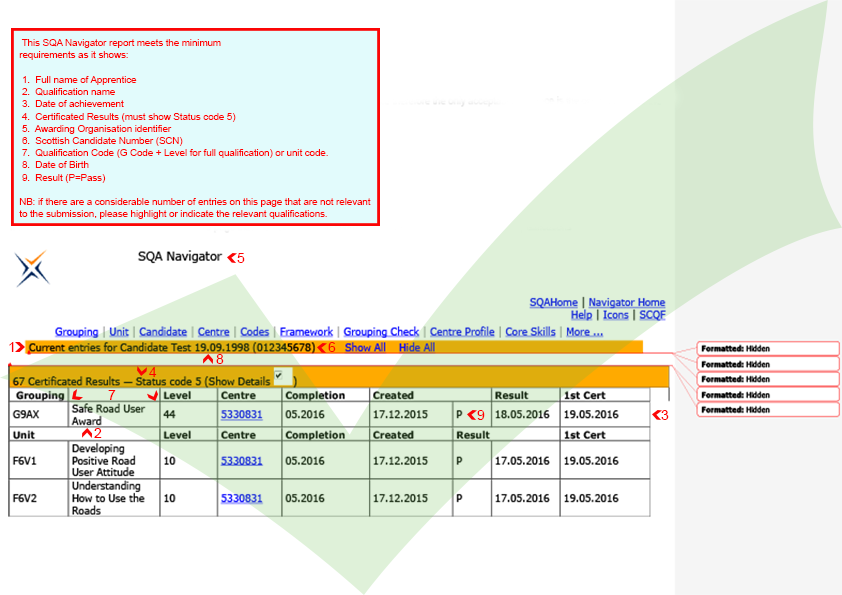The height and width of the screenshot is (595, 842).
Task: Open centre 5330831 in G9AX row
Action: pyautogui.click(x=242, y=415)
